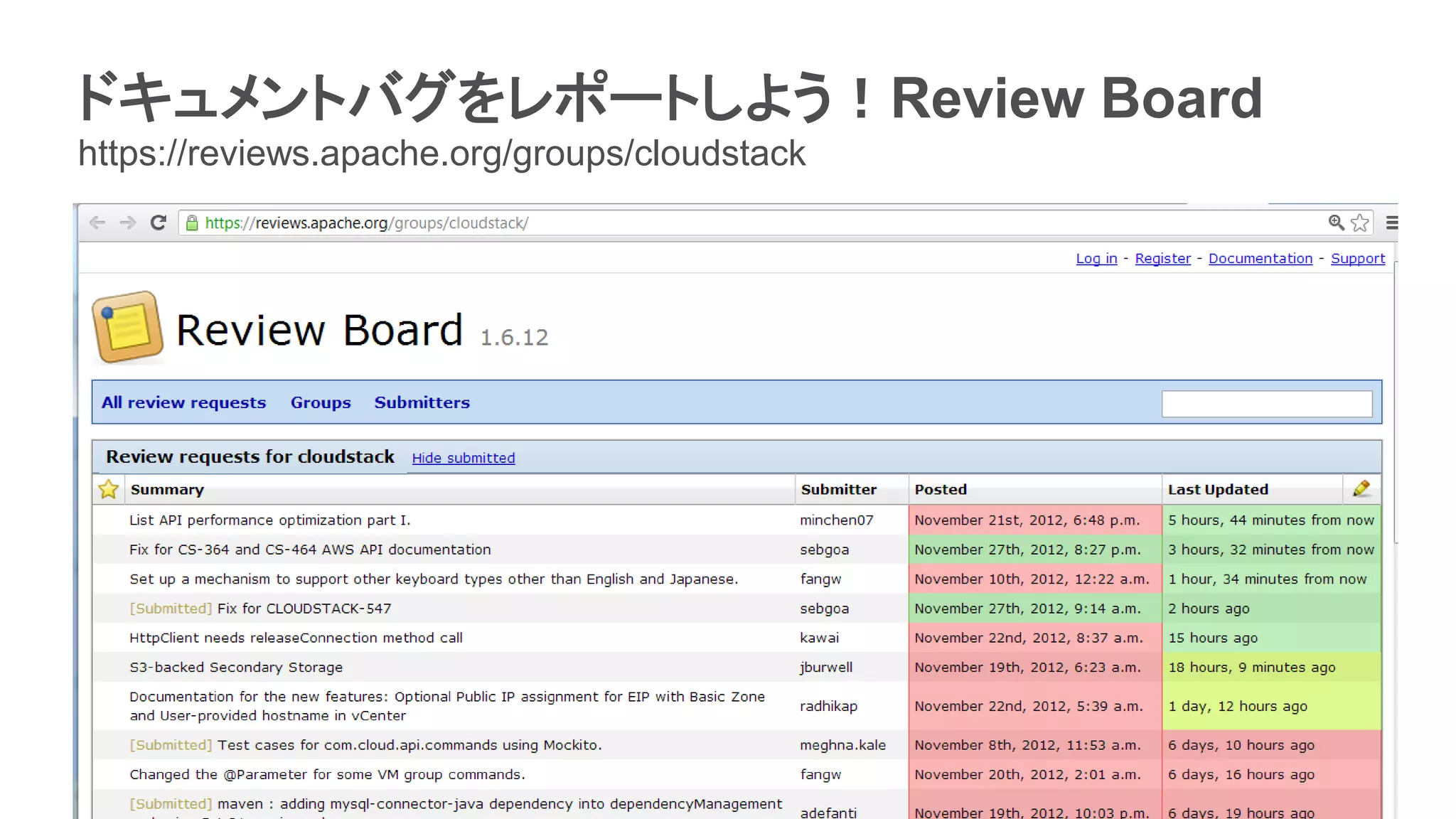Click the pencil edit columns icon
This screenshot has width=1456, height=819.
tap(1361, 488)
